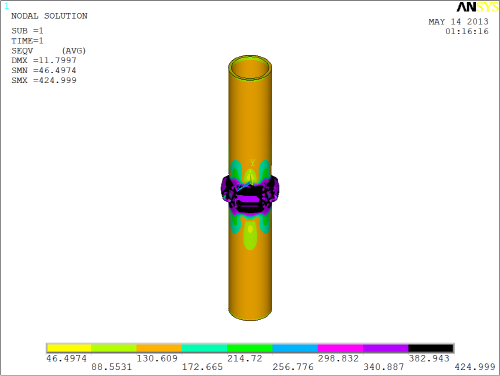Click the ANSYS logo
The width and height of the screenshot is (500, 376).
(x=477, y=7)
